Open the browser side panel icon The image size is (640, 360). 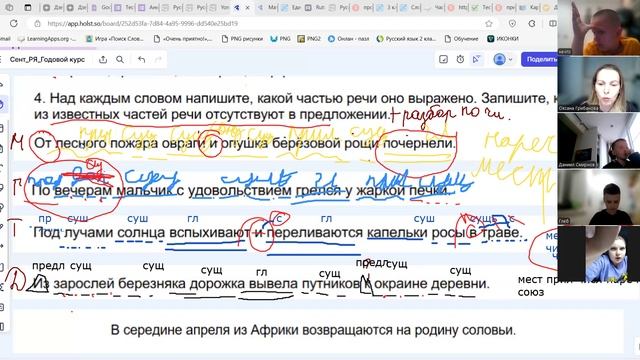click(x=552, y=23)
